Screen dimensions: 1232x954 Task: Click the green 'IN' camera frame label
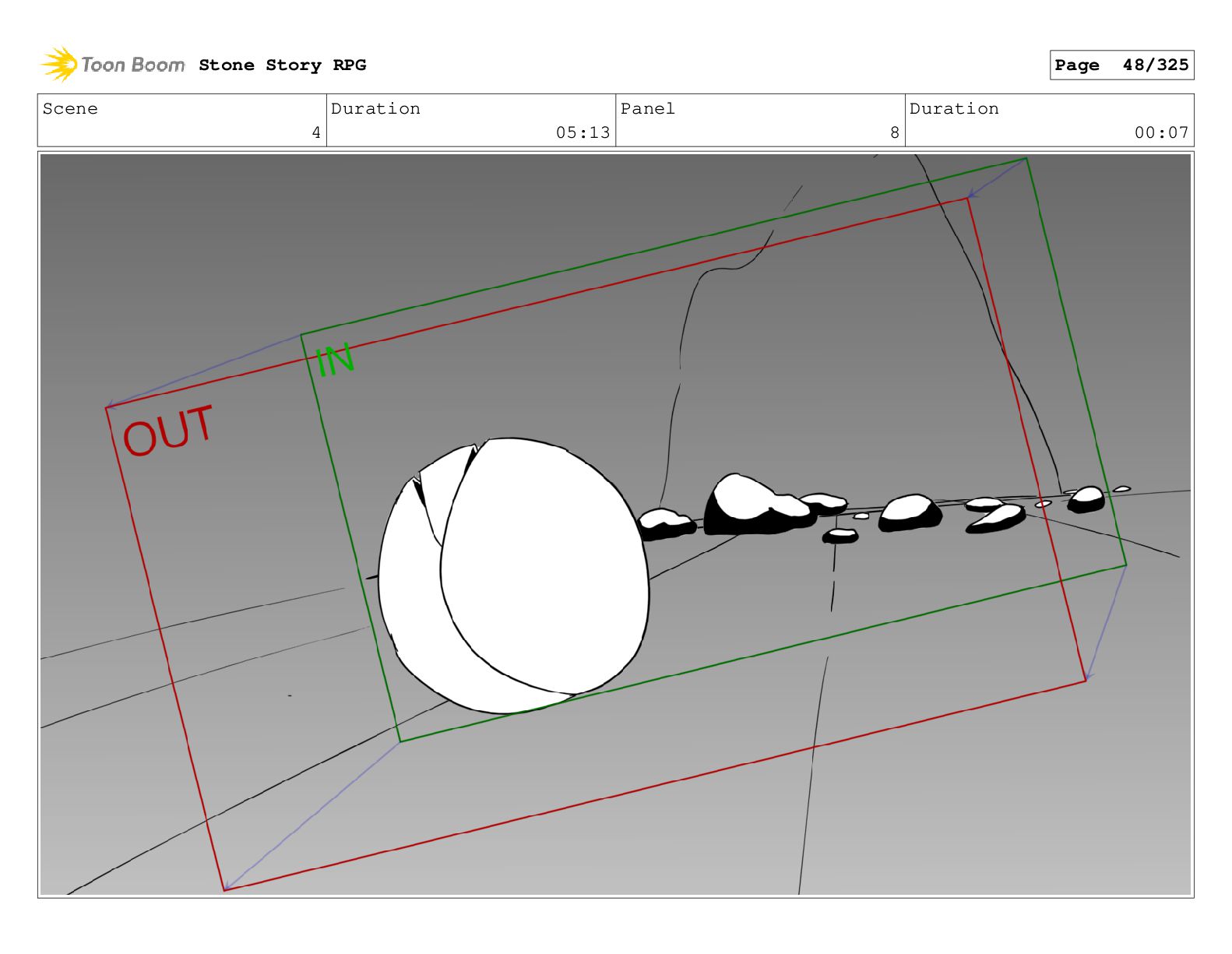pos(335,361)
